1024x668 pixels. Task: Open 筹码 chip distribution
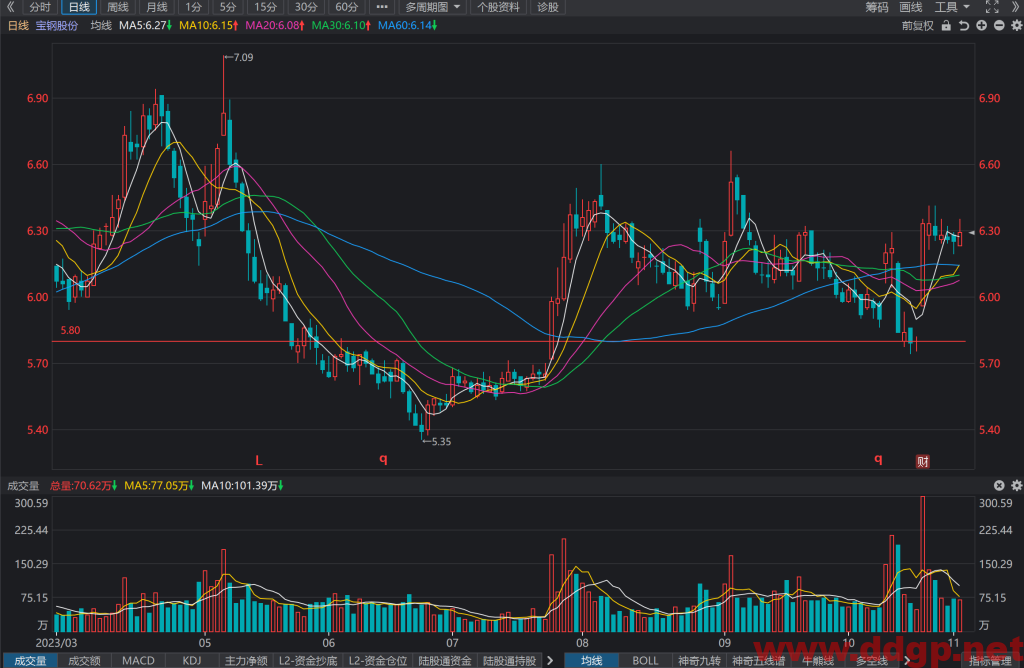(x=877, y=7)
